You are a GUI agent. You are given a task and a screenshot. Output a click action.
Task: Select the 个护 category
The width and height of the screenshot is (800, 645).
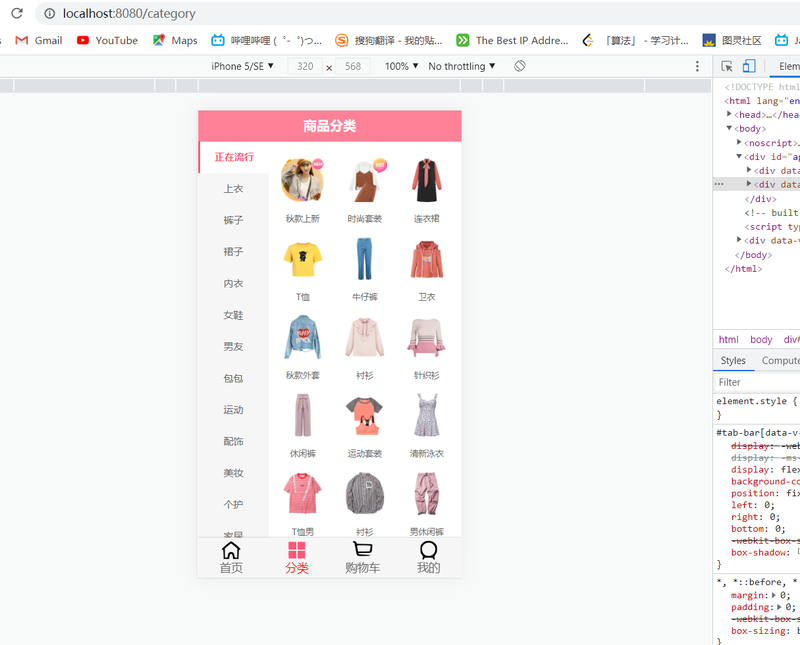[x=233, y=505]
